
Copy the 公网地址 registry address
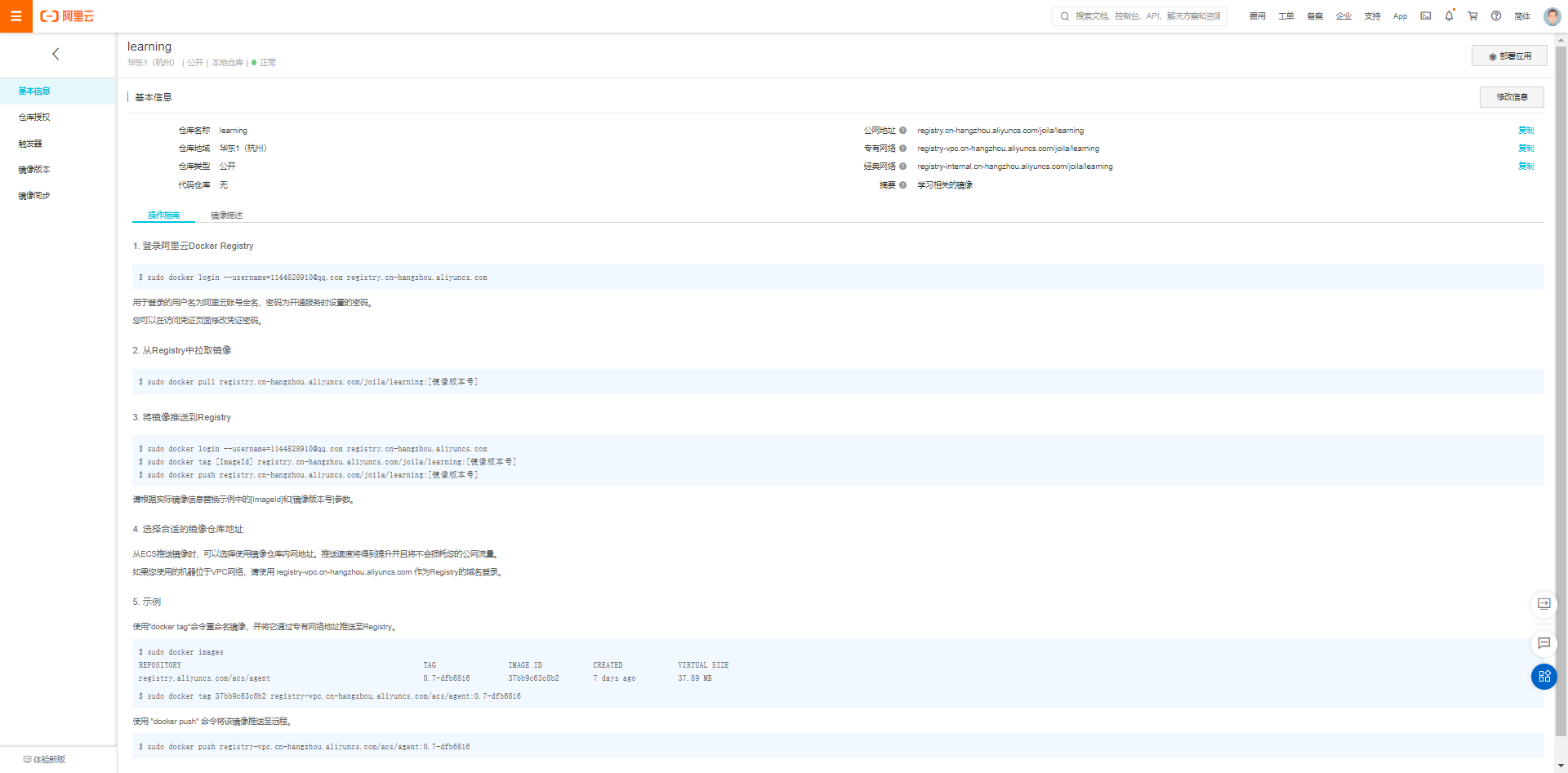(x=1526, y=131)
